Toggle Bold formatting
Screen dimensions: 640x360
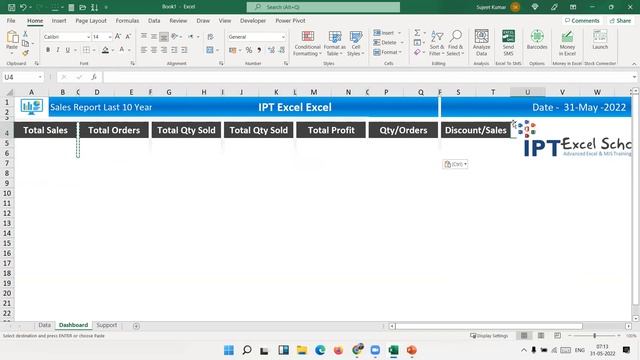48,50
